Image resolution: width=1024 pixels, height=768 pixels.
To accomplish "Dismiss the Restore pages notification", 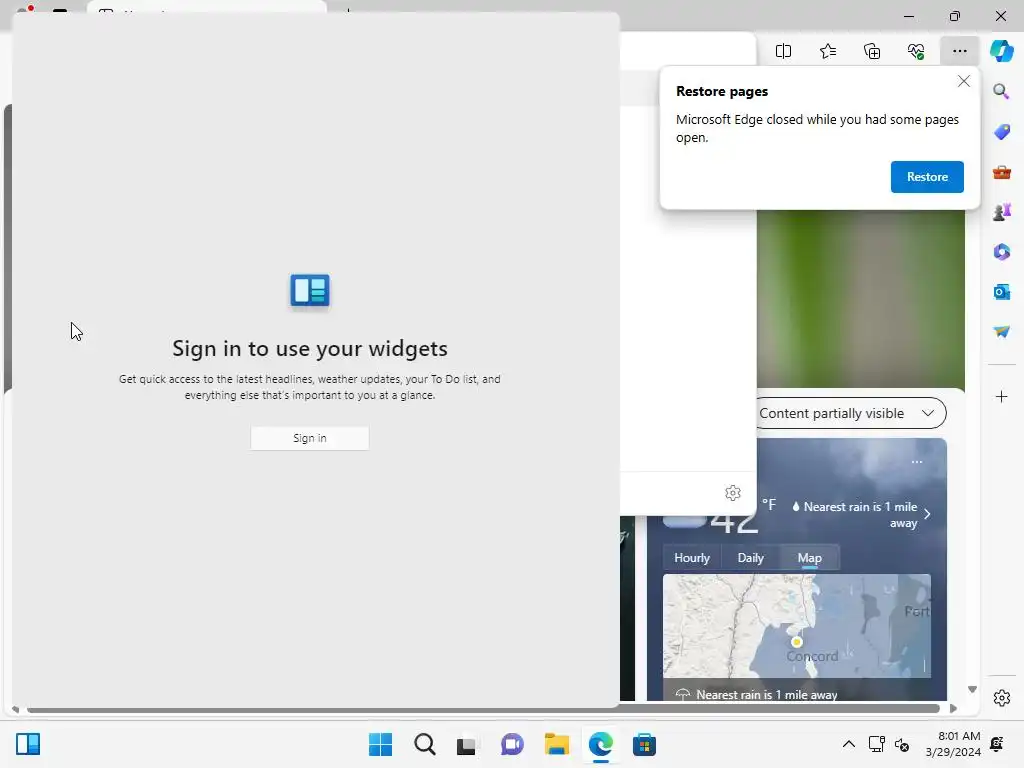I will [x=963, y=82].
